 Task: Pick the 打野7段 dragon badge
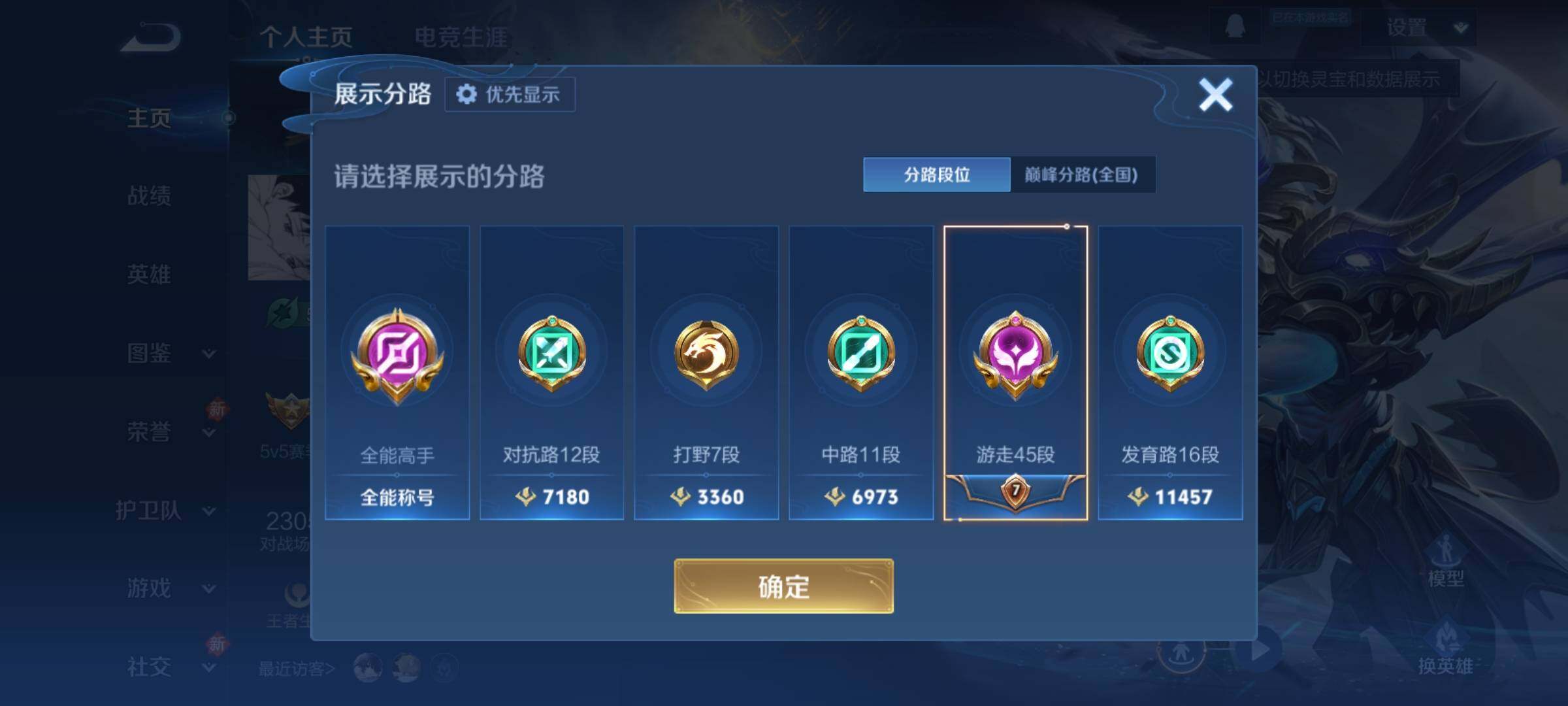click(706, 354)
